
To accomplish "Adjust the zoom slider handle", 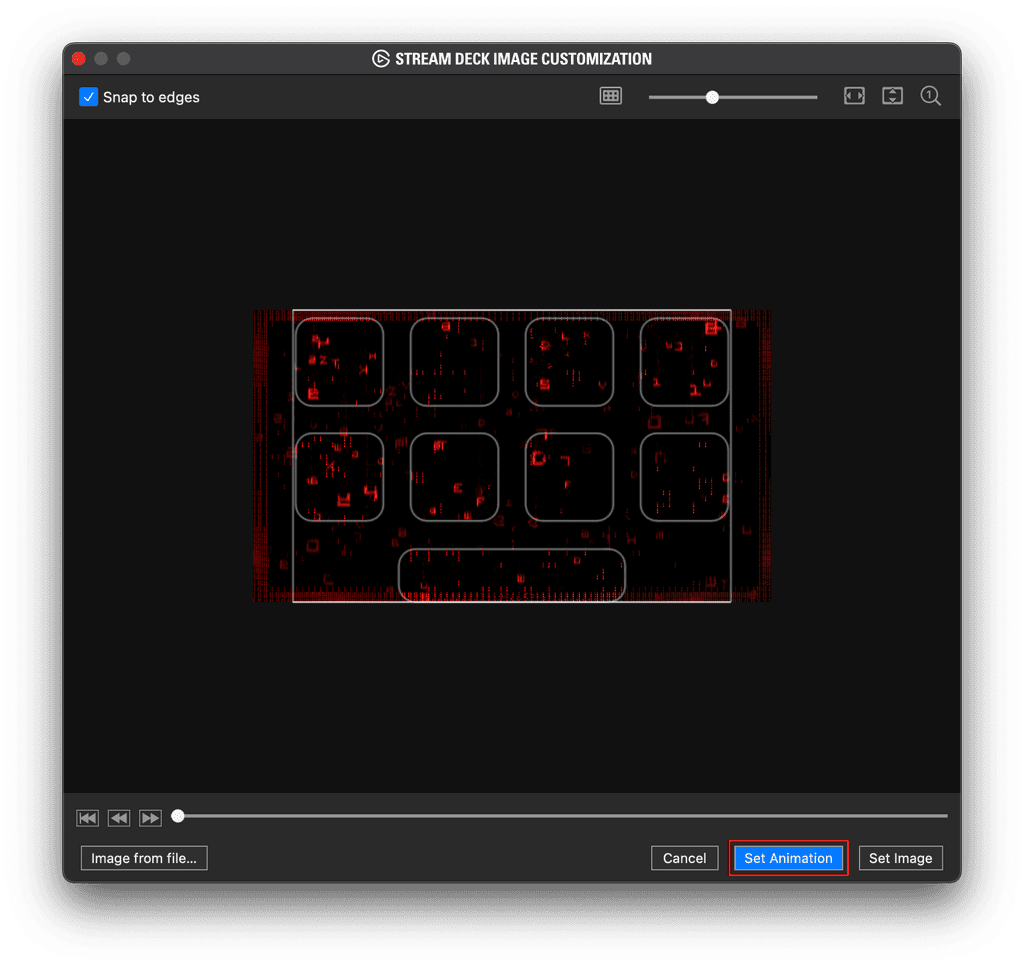I will 711,97.
